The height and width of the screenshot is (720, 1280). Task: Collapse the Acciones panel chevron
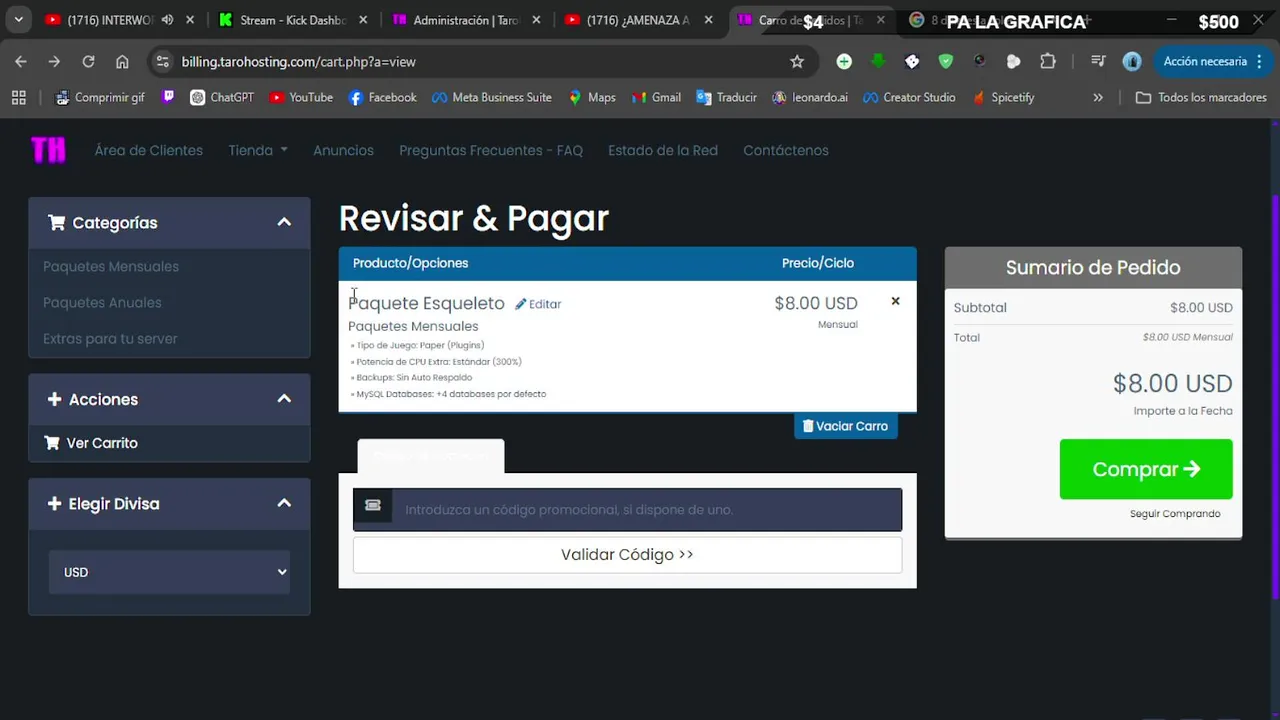tap(284, 399)
